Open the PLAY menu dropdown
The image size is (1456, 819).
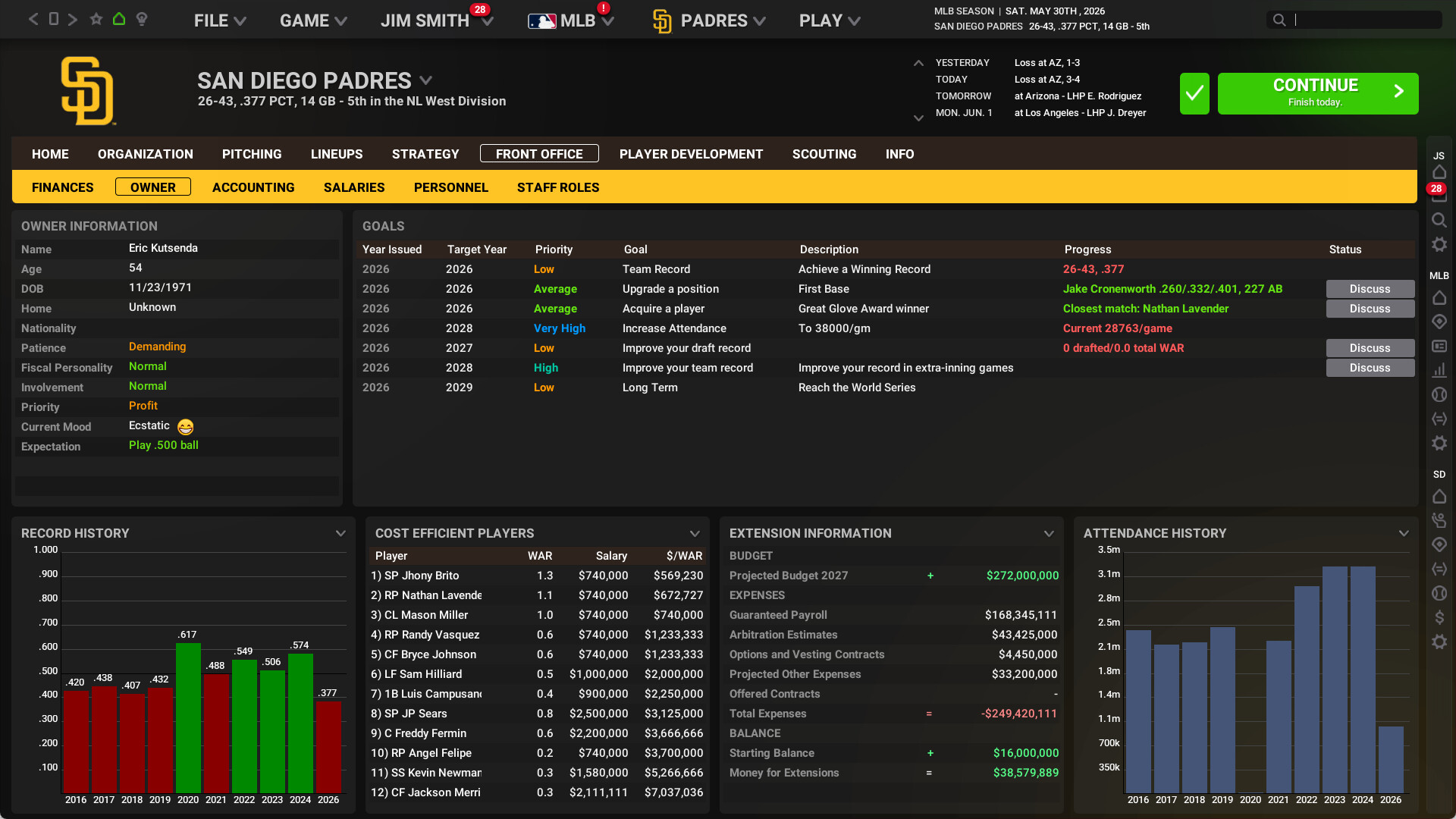(x=829, y=20)
